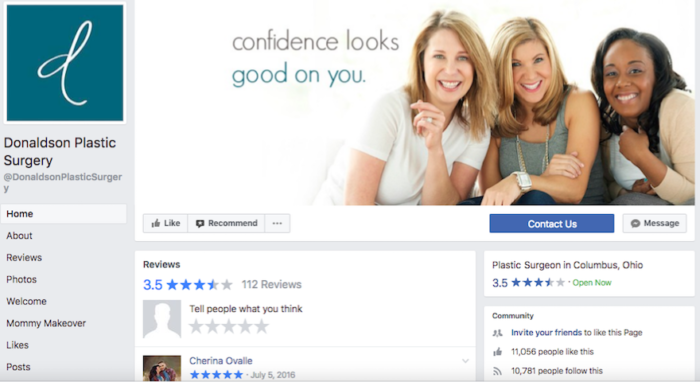Click the Community heading
This screenshot has width=700, height=382.
(x=512, y=316)
